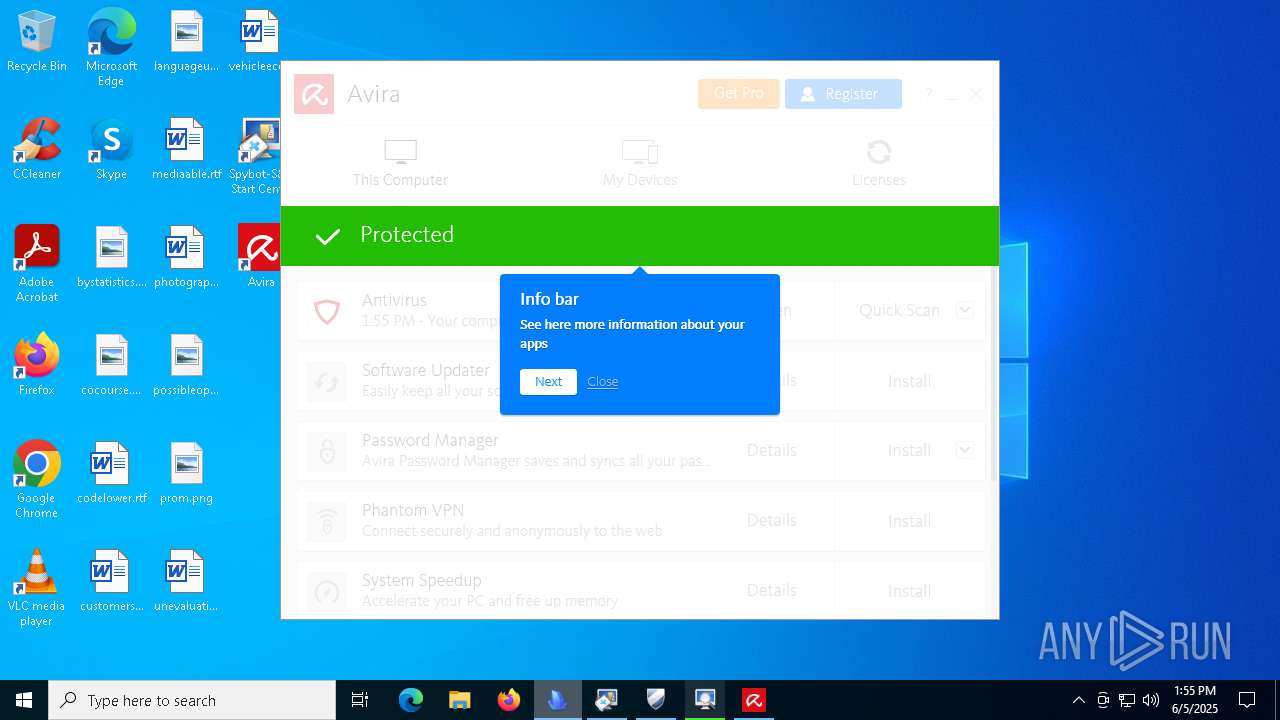The image size is (1280, 720).
Task: Open Task View on taskbar
Action: [x=360, y=700]
